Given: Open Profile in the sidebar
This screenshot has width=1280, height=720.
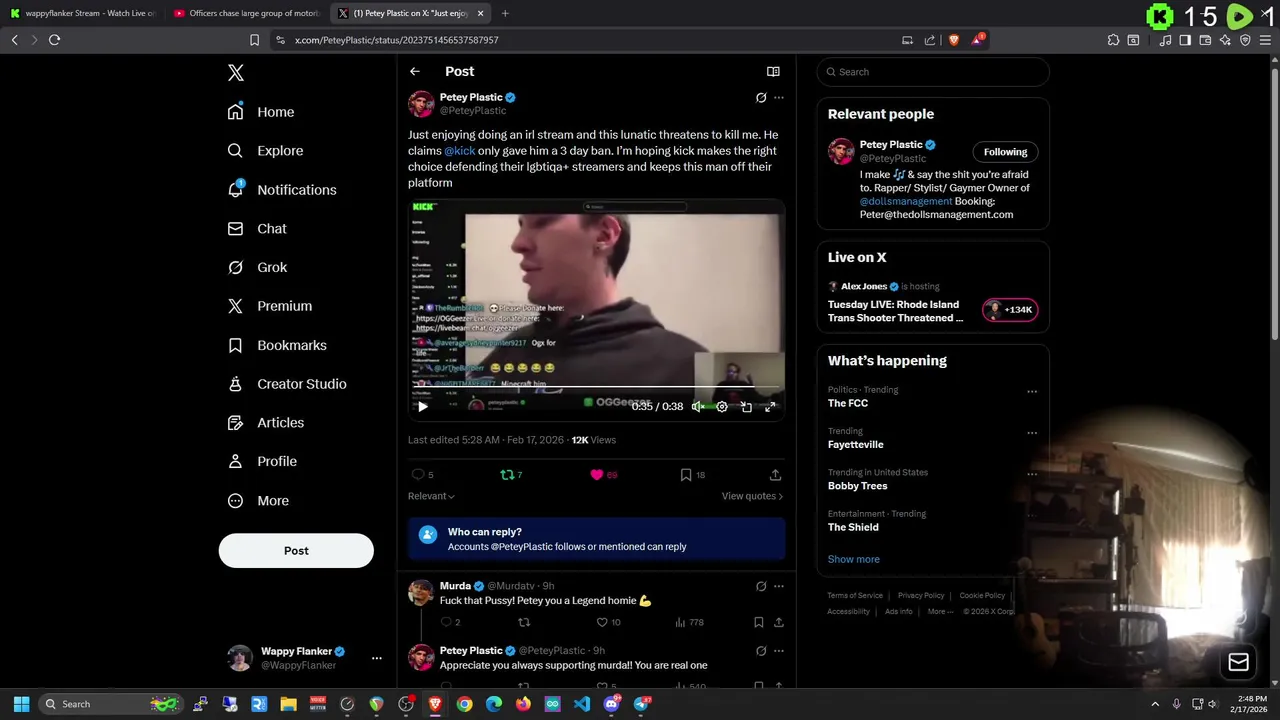Looking at the screenshot, I should (x=261, y=462).
